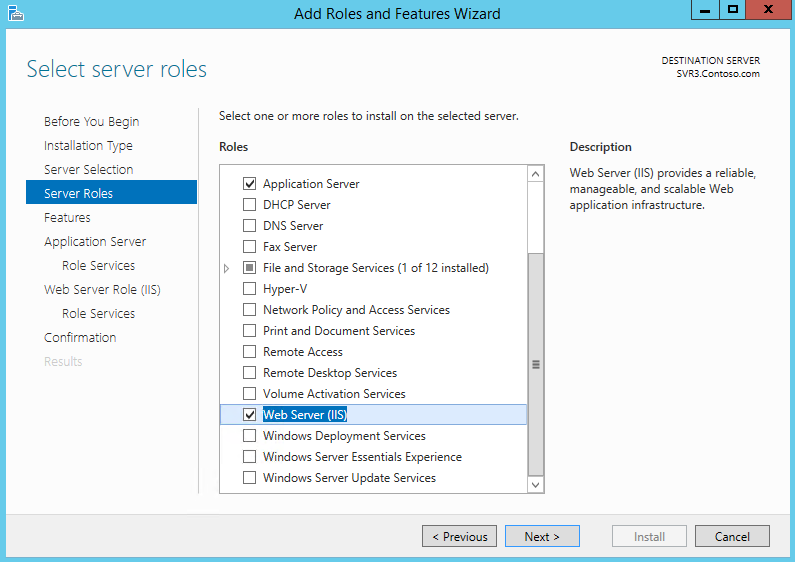This screenshot has width=795, height=562.
Task: Enable the DHCP Server checkbox
Action: pyautogui.click(x=249, y=205)
